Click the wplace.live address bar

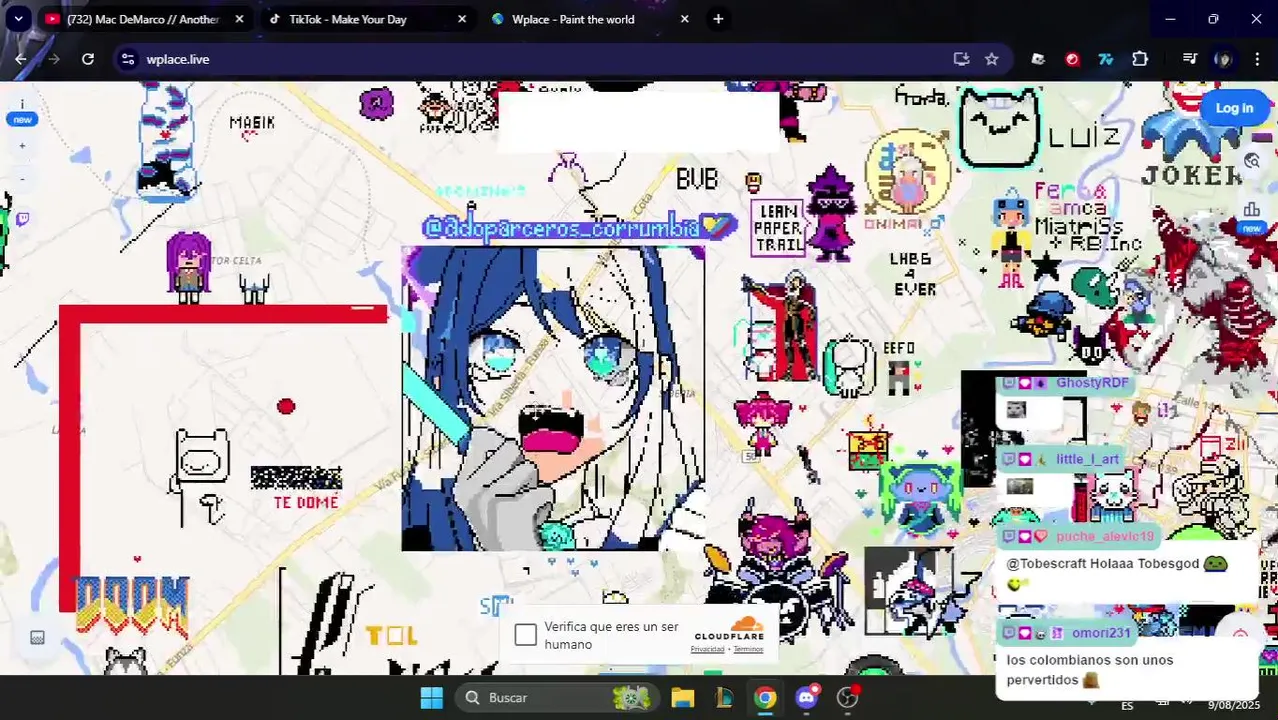point(560,59)
